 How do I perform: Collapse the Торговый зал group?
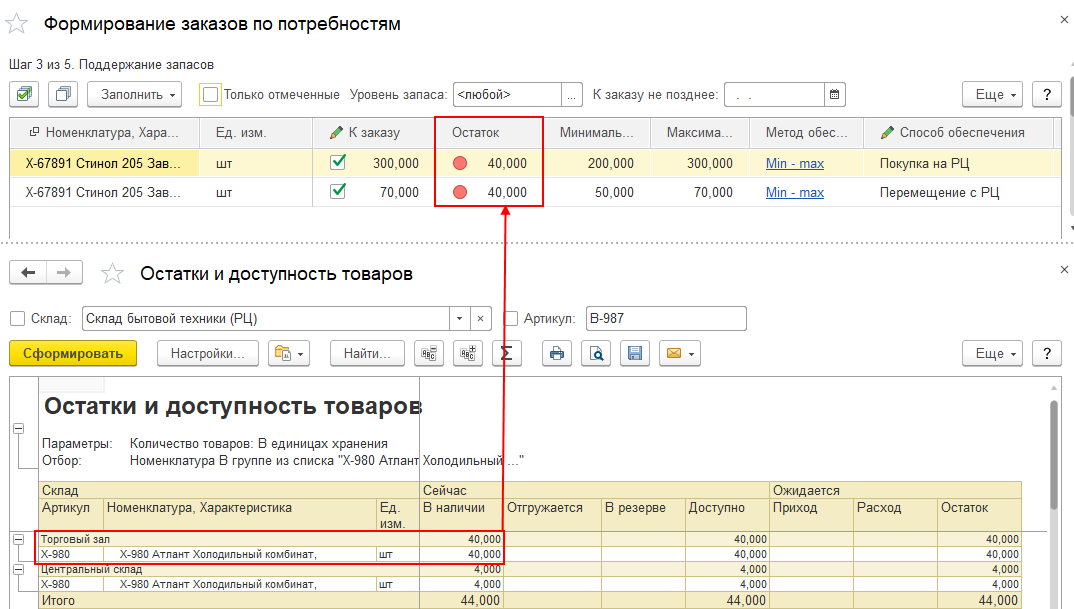click(17, 539)
